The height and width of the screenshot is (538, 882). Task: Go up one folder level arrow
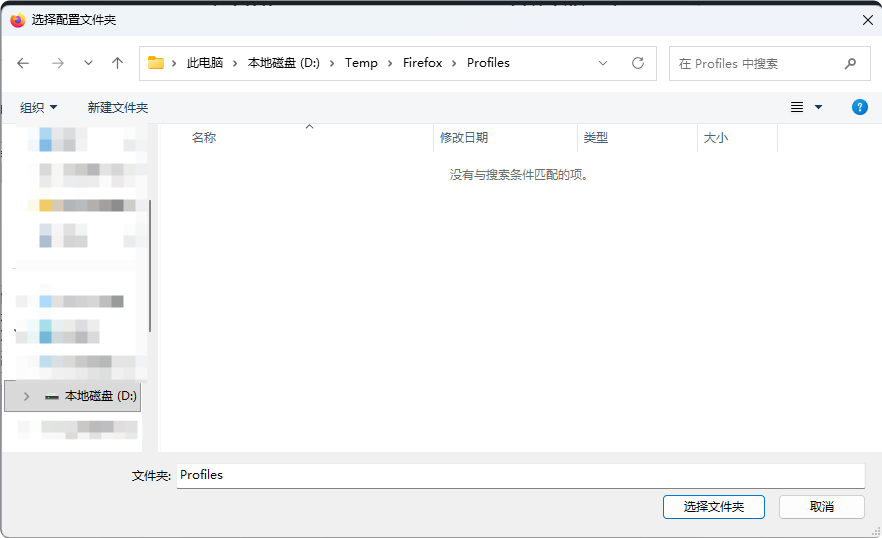tap(117, 63)
